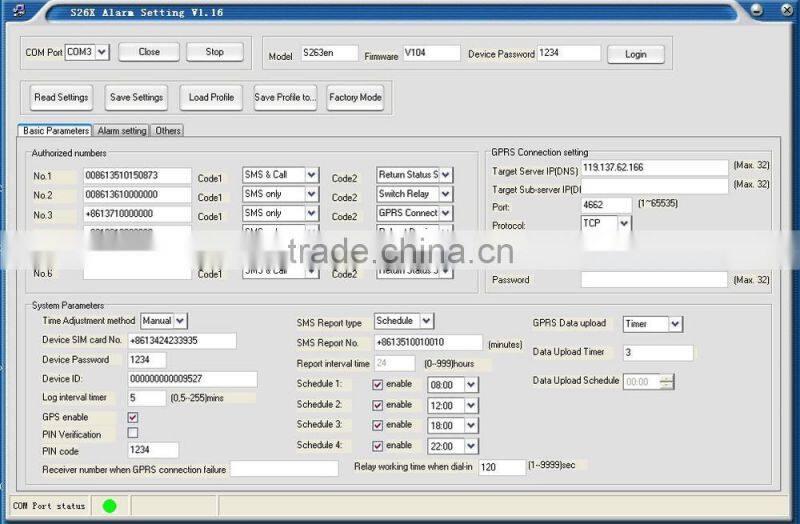Switch to the Alarm setting tab
This screenshot has width=800, height=524.
pos(122,131)
